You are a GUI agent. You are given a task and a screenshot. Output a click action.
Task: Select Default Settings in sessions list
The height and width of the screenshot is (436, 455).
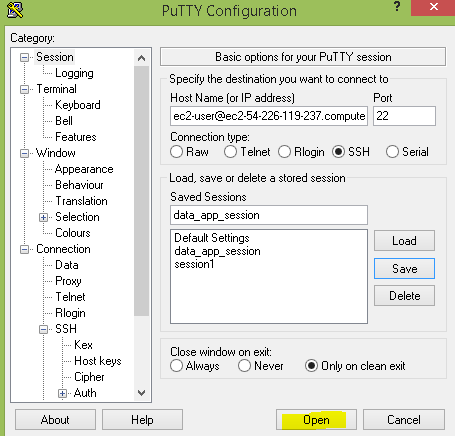(x=212, y=238)
